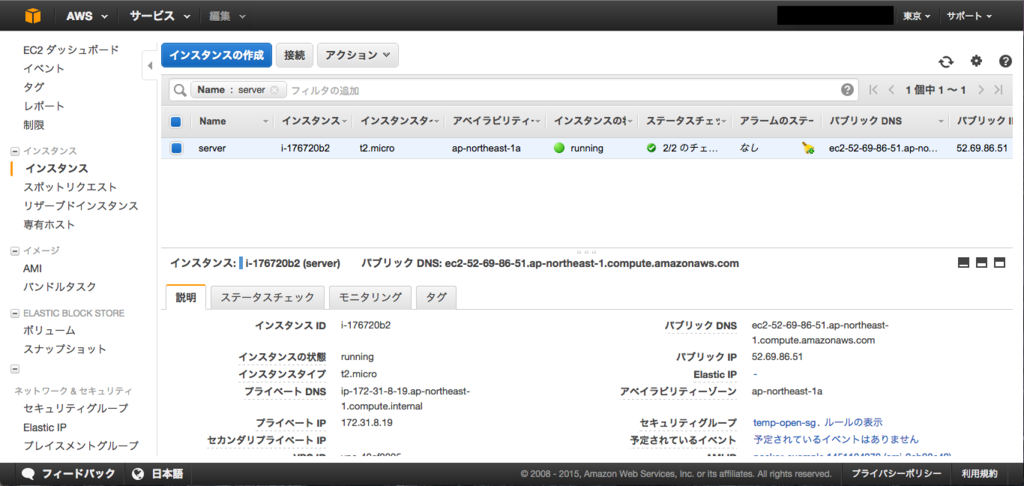Select Elastic IP in sidebar

44,427
